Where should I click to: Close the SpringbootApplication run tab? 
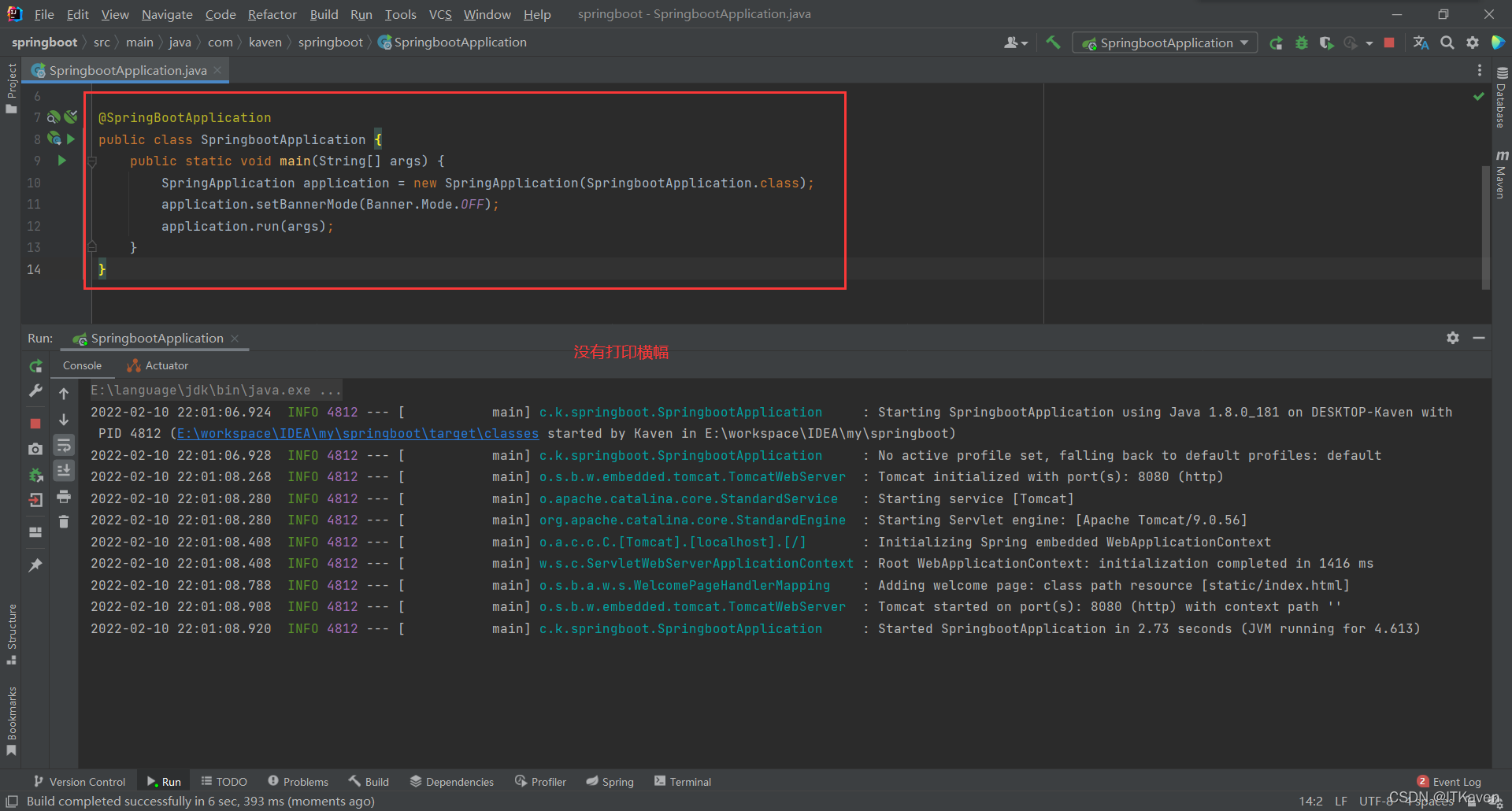235,339
